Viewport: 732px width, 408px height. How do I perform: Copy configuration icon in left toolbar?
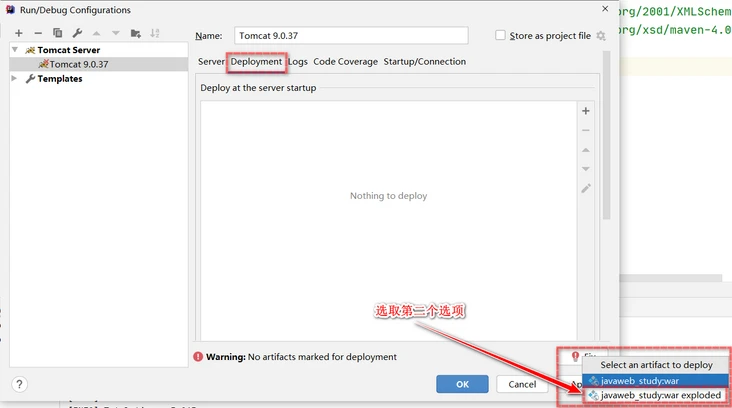point(57,33)
